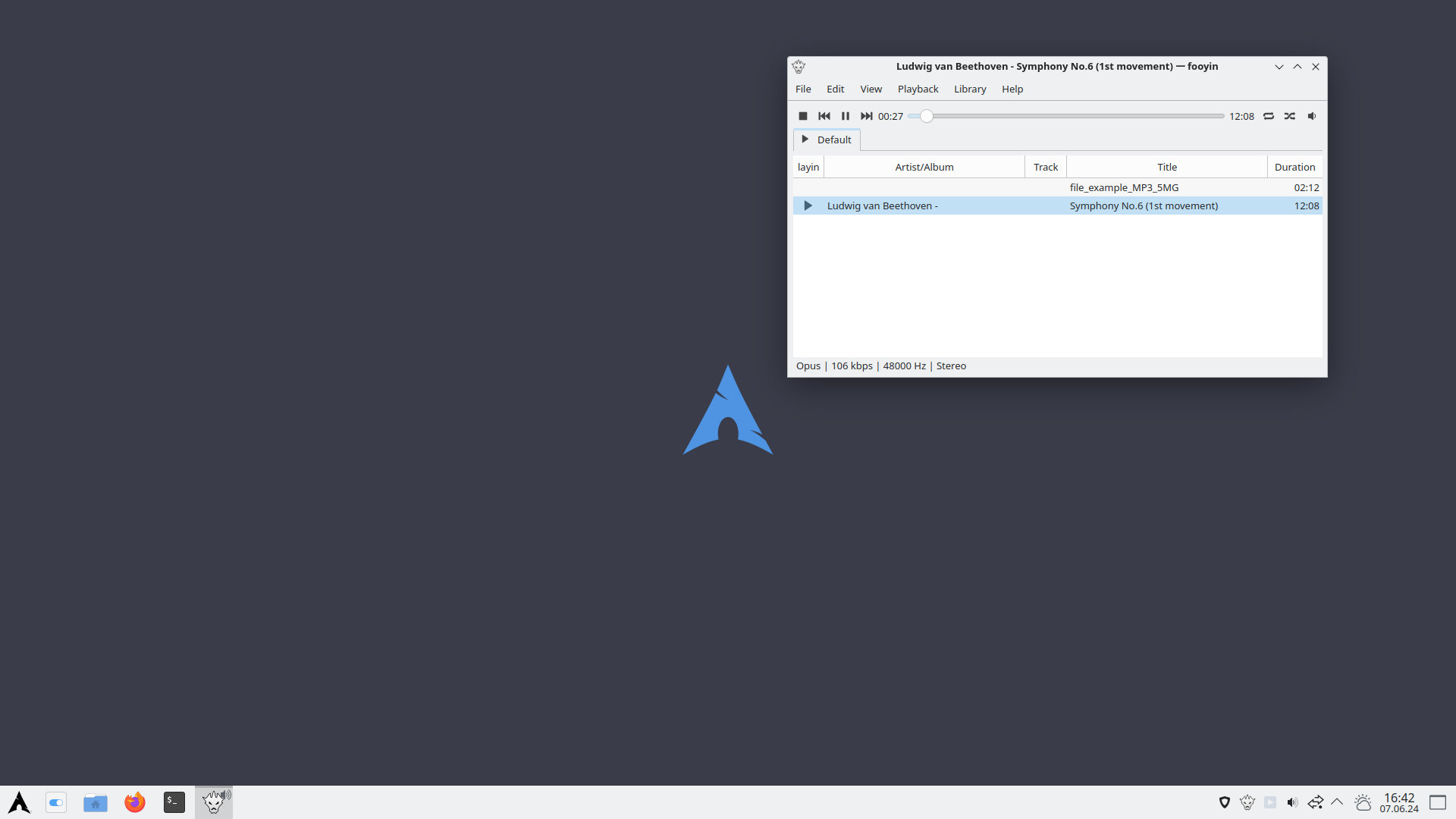Viewport: 1456px width, 819px height.
Task: Open the clock showing 16:42
Action: (x=1399, y=802)
